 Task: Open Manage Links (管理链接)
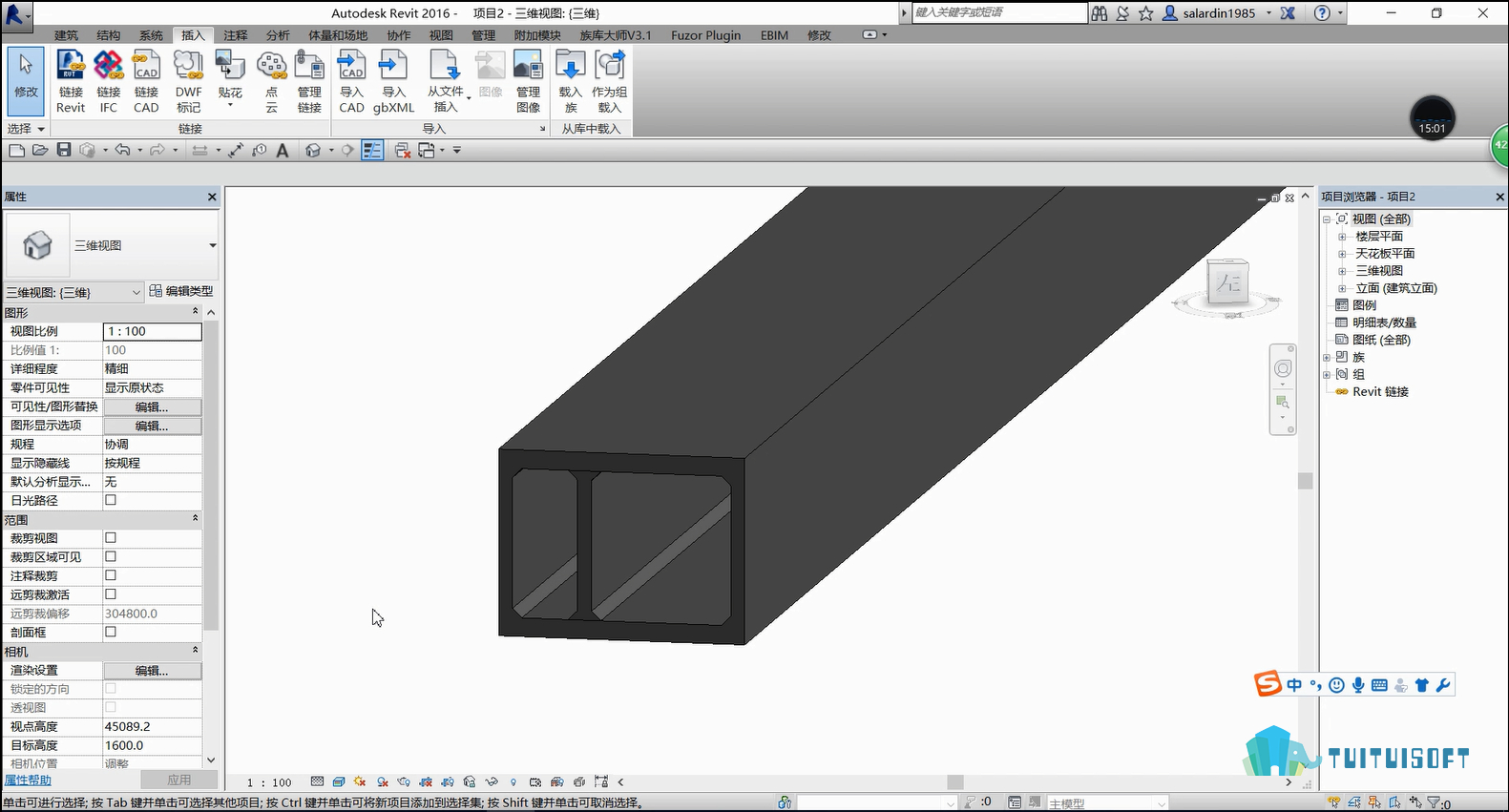[x=309, y=82]
